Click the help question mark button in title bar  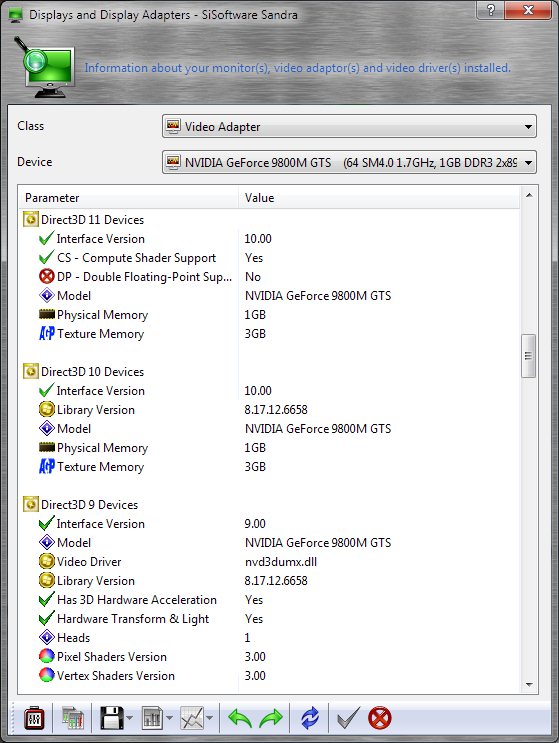point(491,9)
